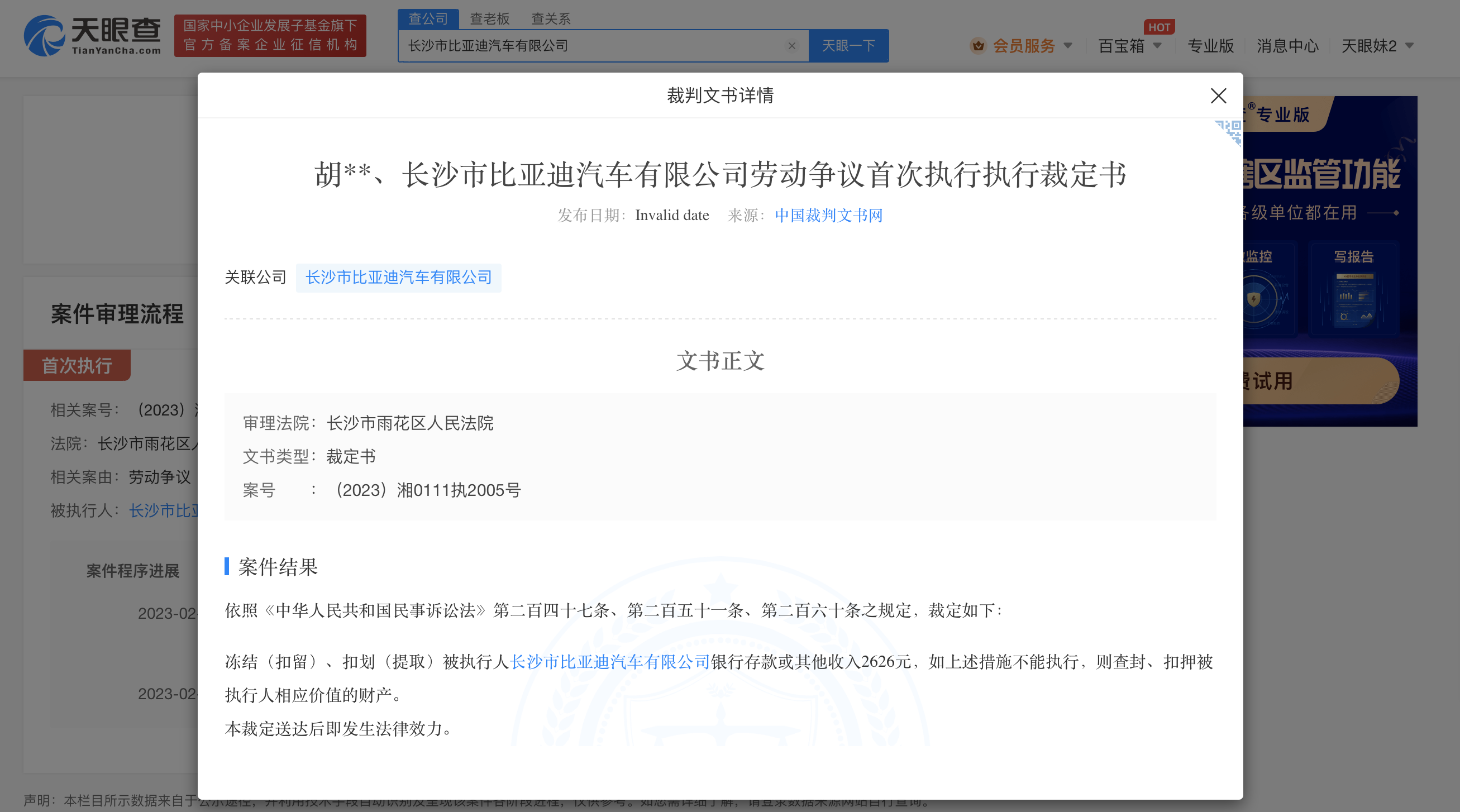
Task: Close the 裁判文书详情 dialog
Action: pyautogui.click(x=1218, y=95)
